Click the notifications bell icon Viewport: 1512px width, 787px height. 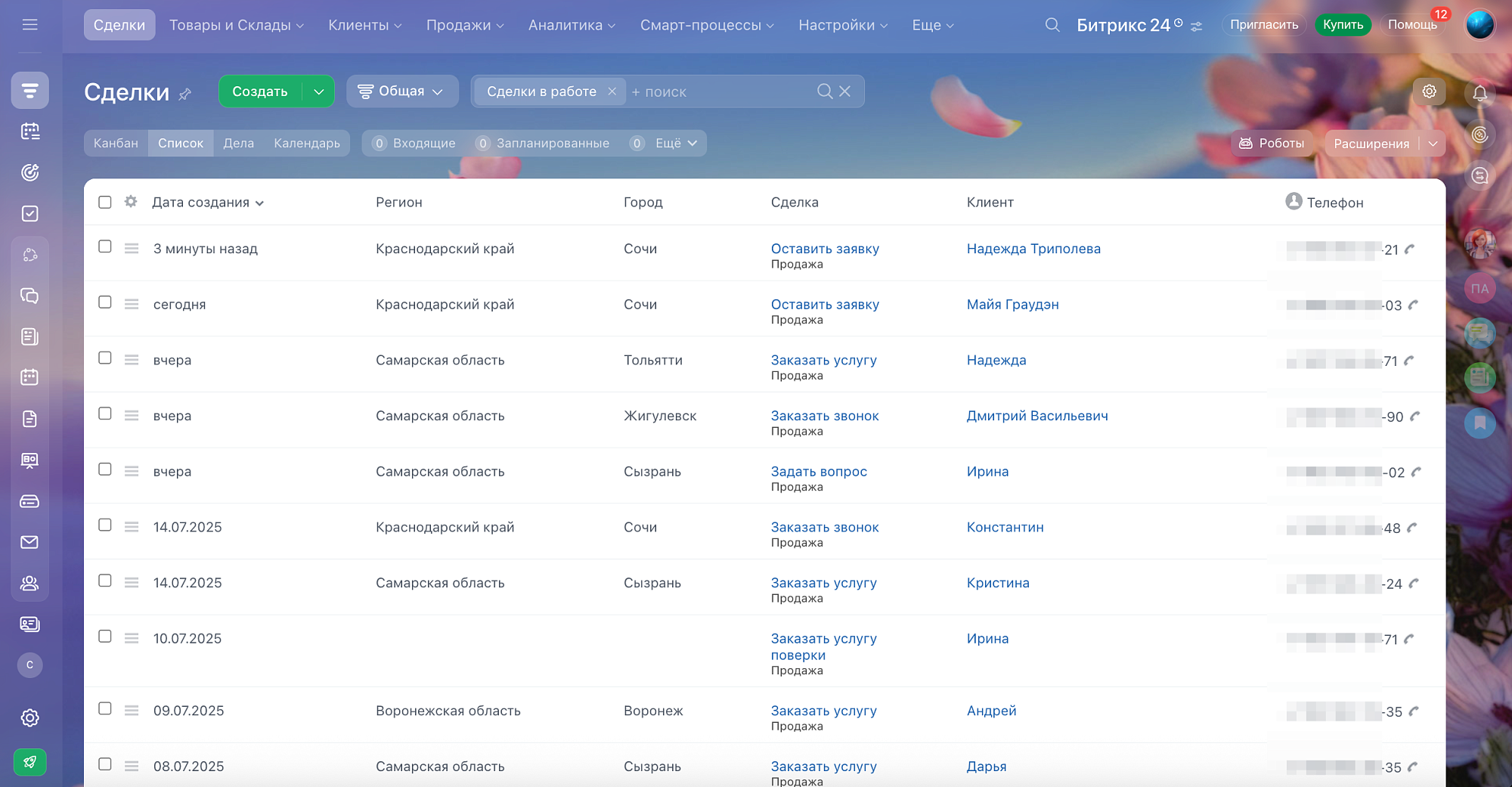pyautogui.click(x=1479, y=94)
